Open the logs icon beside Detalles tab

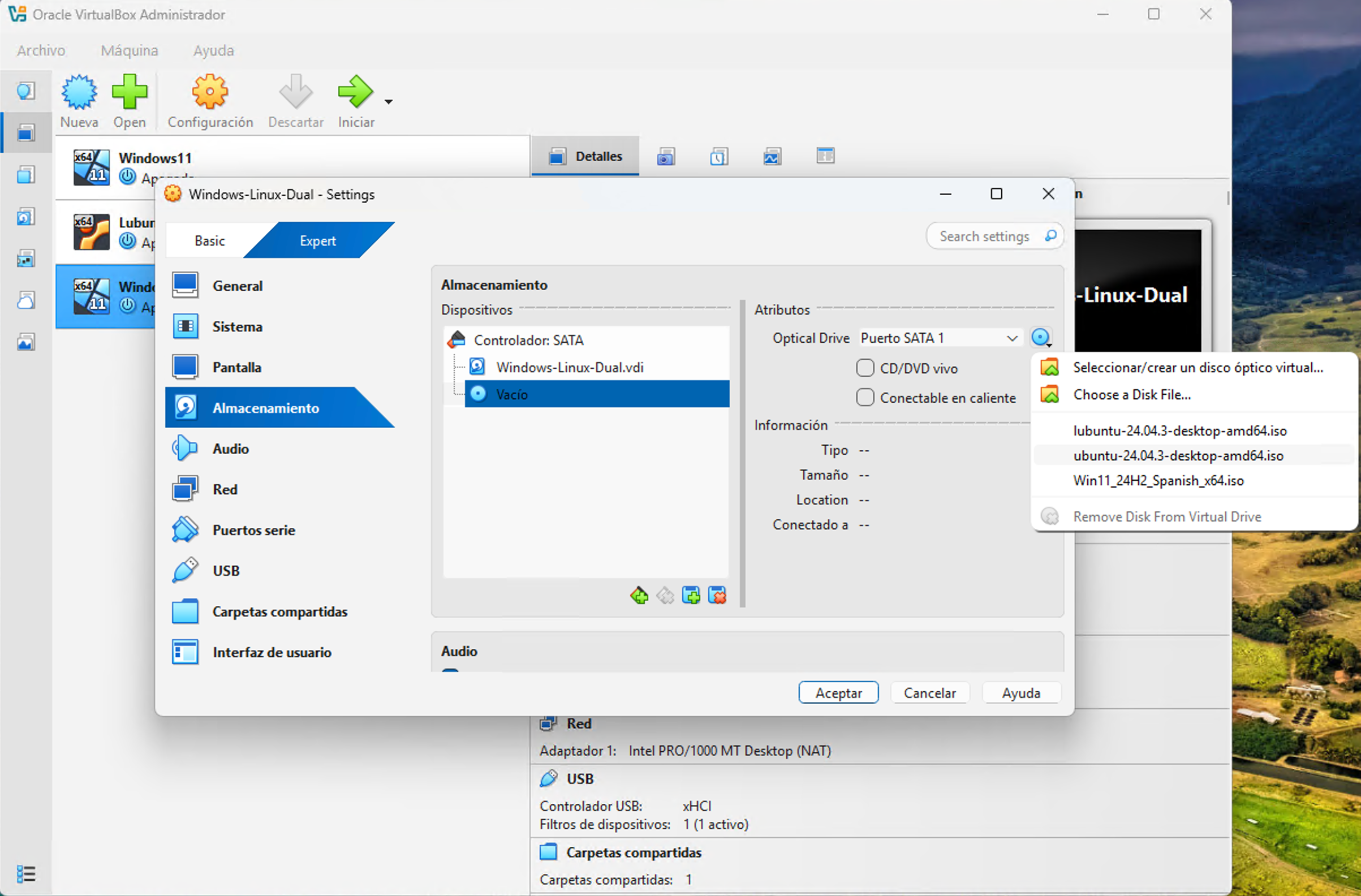(x=719, y=156)
